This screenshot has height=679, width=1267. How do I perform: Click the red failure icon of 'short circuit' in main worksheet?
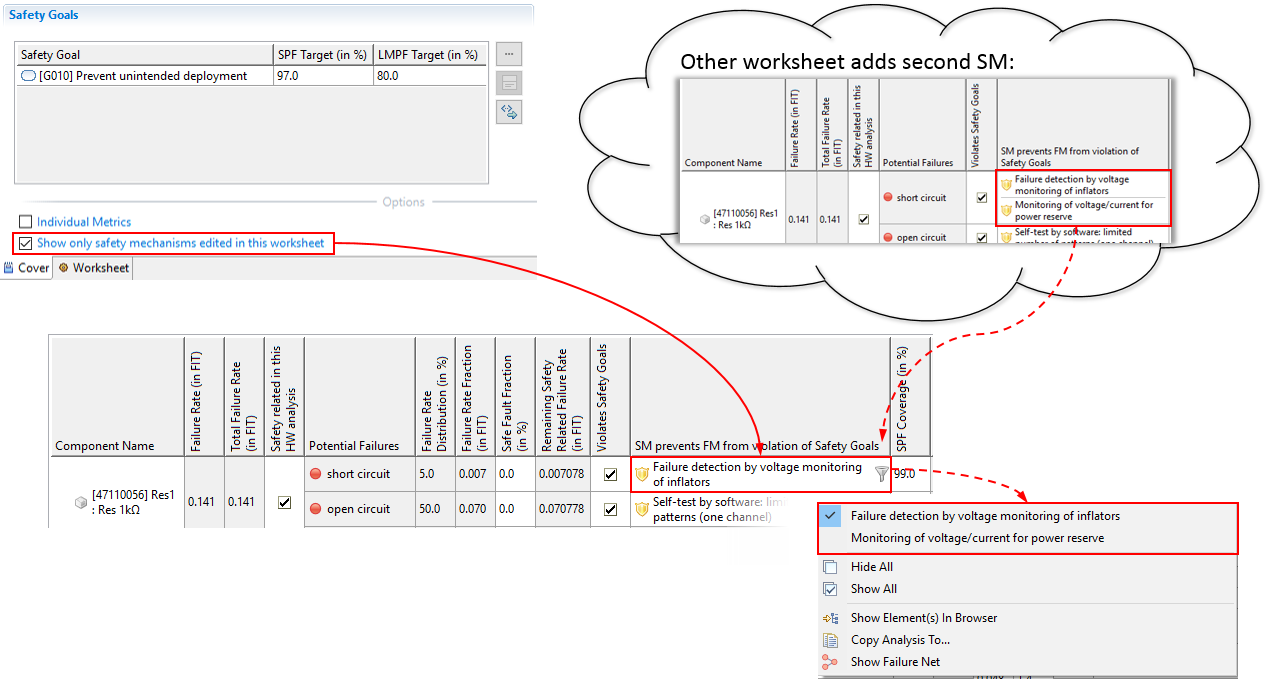pyautogui.click(x=315, y=474)
